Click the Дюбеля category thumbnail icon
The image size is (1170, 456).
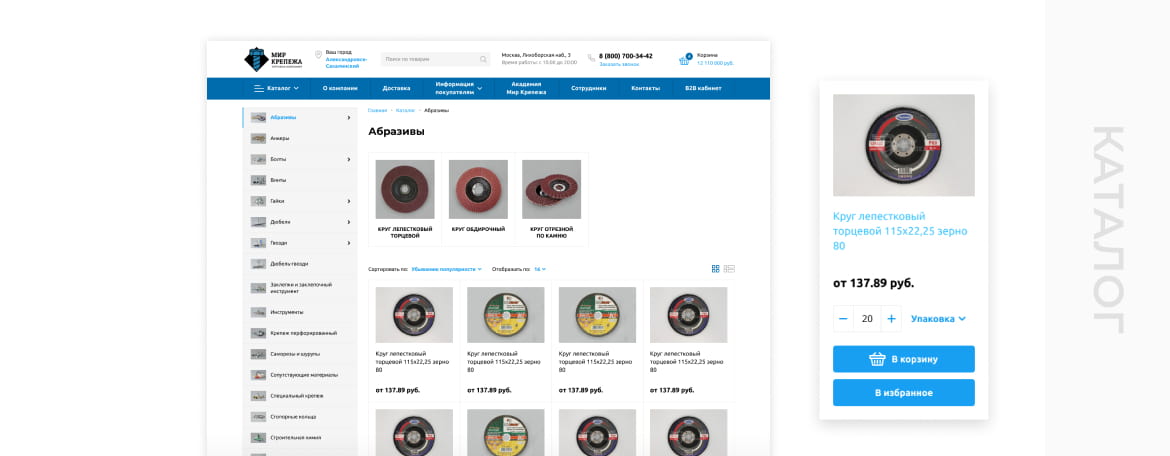tap(258, 222)
